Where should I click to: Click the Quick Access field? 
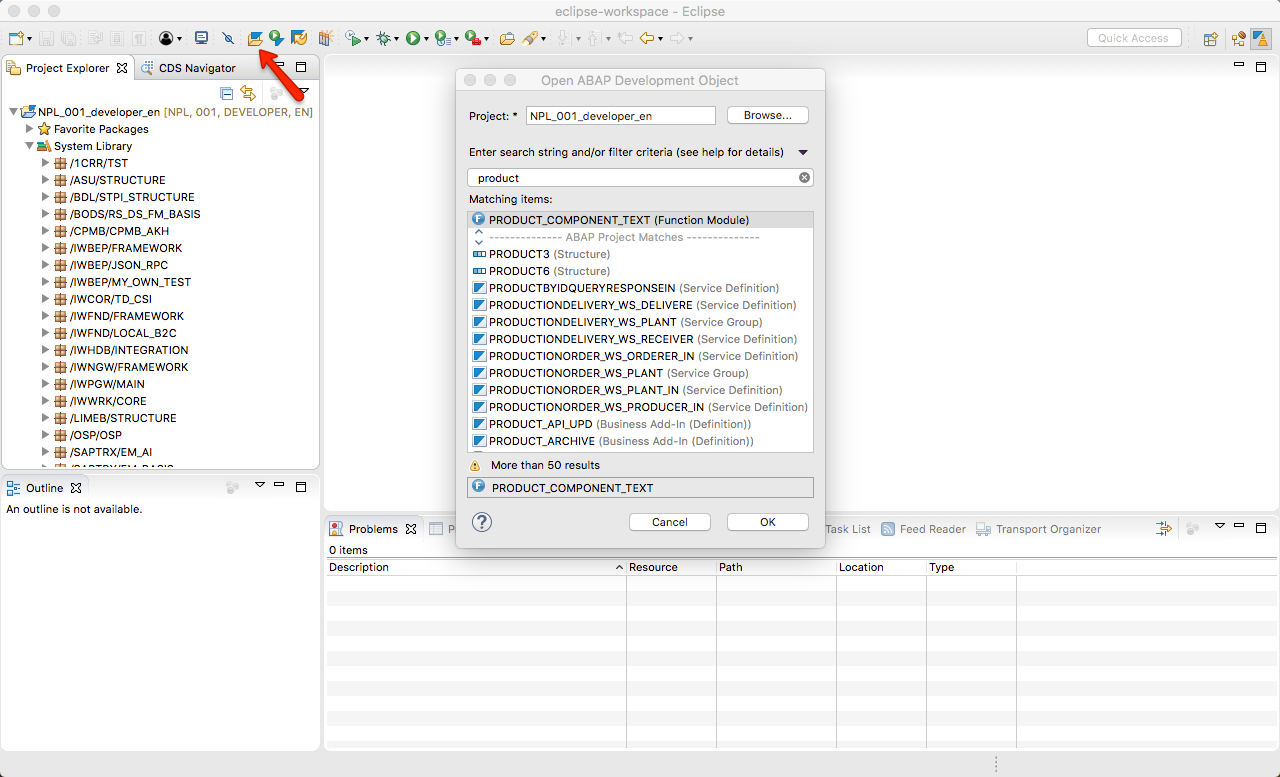pyautogui.click(x=1134, y=38)
